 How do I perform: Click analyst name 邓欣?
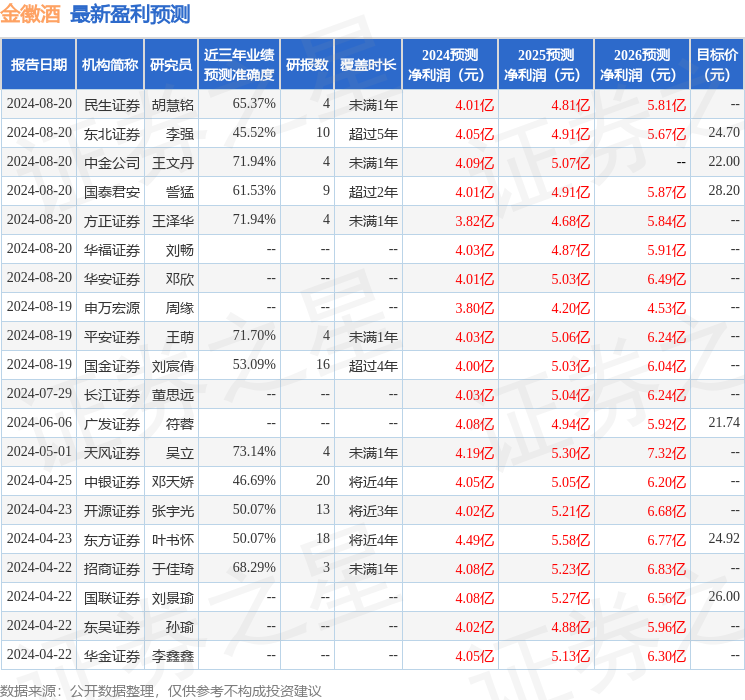click(x=180, y=279)
